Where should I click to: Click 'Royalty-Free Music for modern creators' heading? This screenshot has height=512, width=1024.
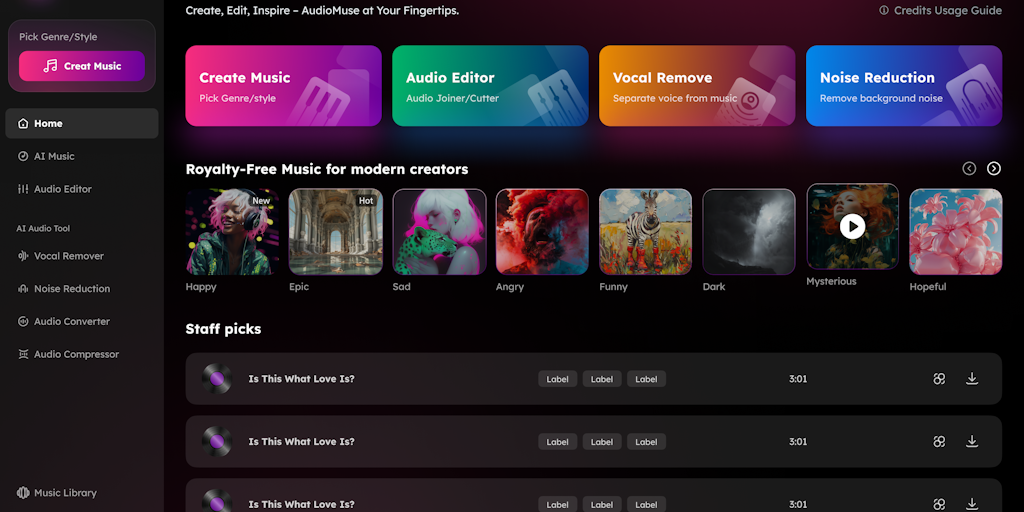pyautogui.click(x=327, y=169)
